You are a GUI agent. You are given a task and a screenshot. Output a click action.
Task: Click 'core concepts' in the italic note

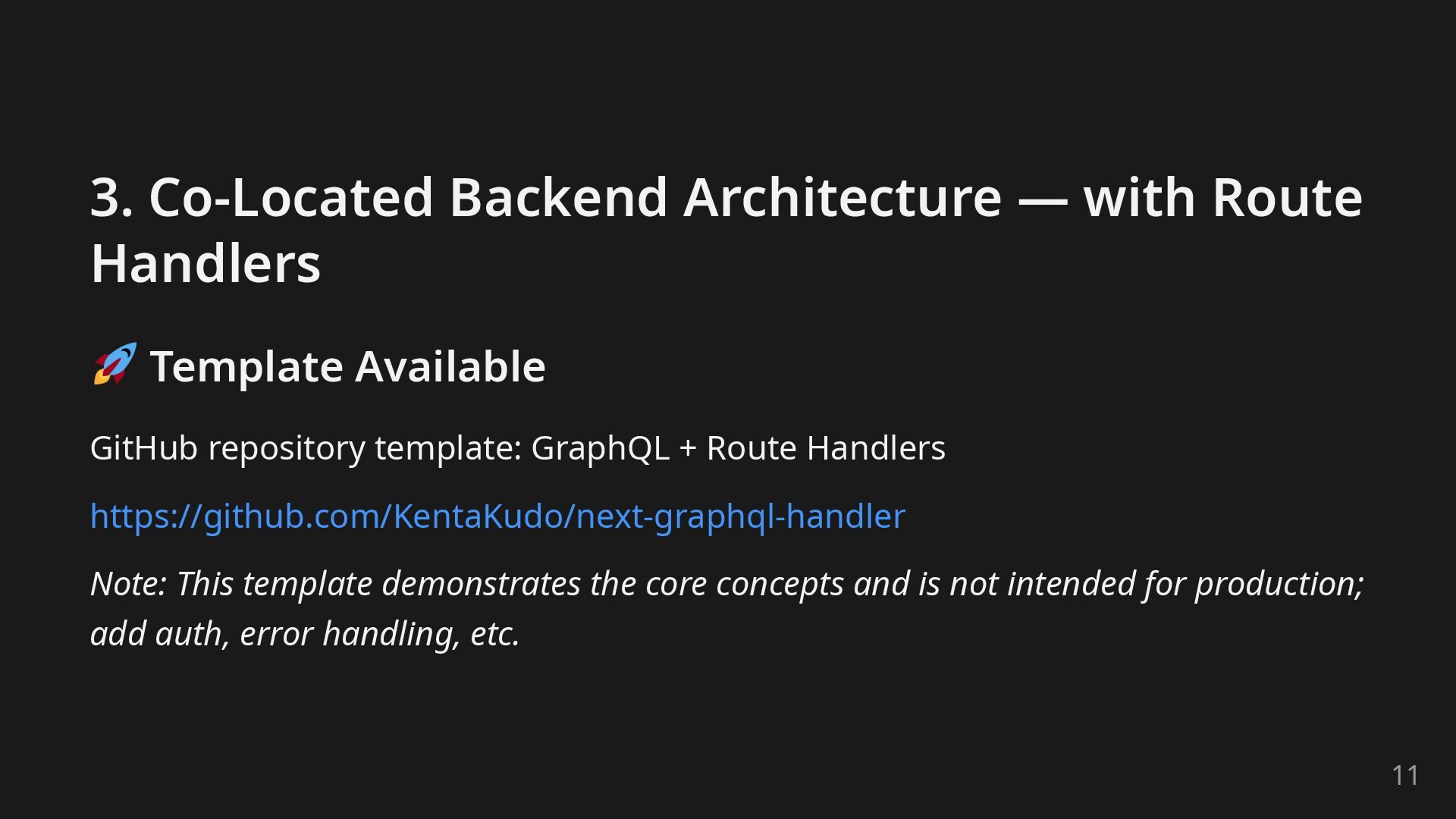[x=745, y=585]
